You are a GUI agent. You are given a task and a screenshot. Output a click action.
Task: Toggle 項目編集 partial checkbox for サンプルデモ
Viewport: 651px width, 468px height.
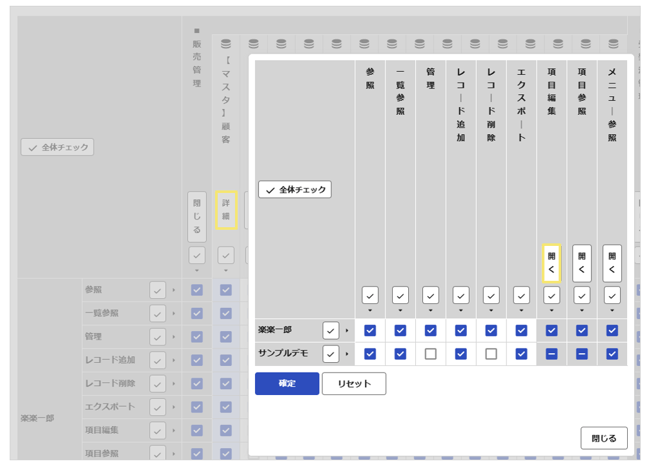click(x=551, y=354)
